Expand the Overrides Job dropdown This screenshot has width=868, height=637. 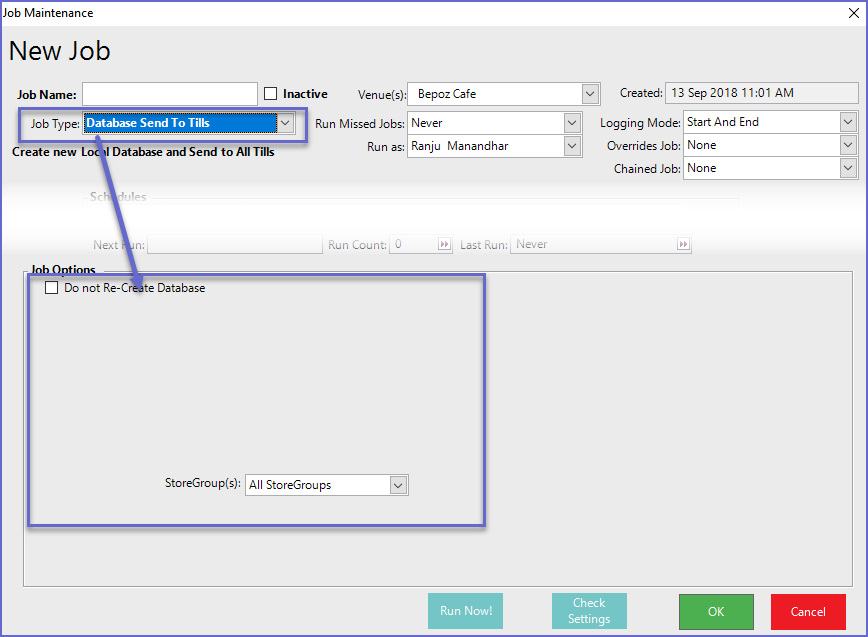pos(848,145)
